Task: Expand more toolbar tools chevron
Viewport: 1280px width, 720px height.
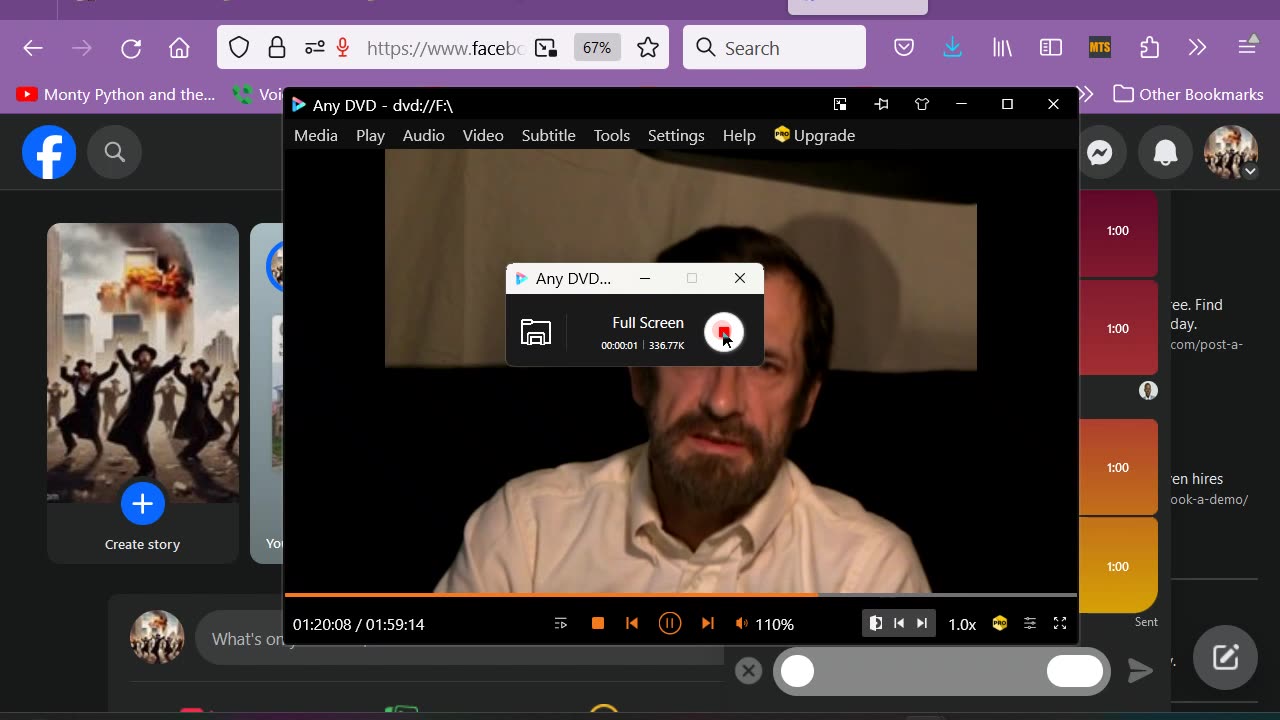Action: point(1198,48)
